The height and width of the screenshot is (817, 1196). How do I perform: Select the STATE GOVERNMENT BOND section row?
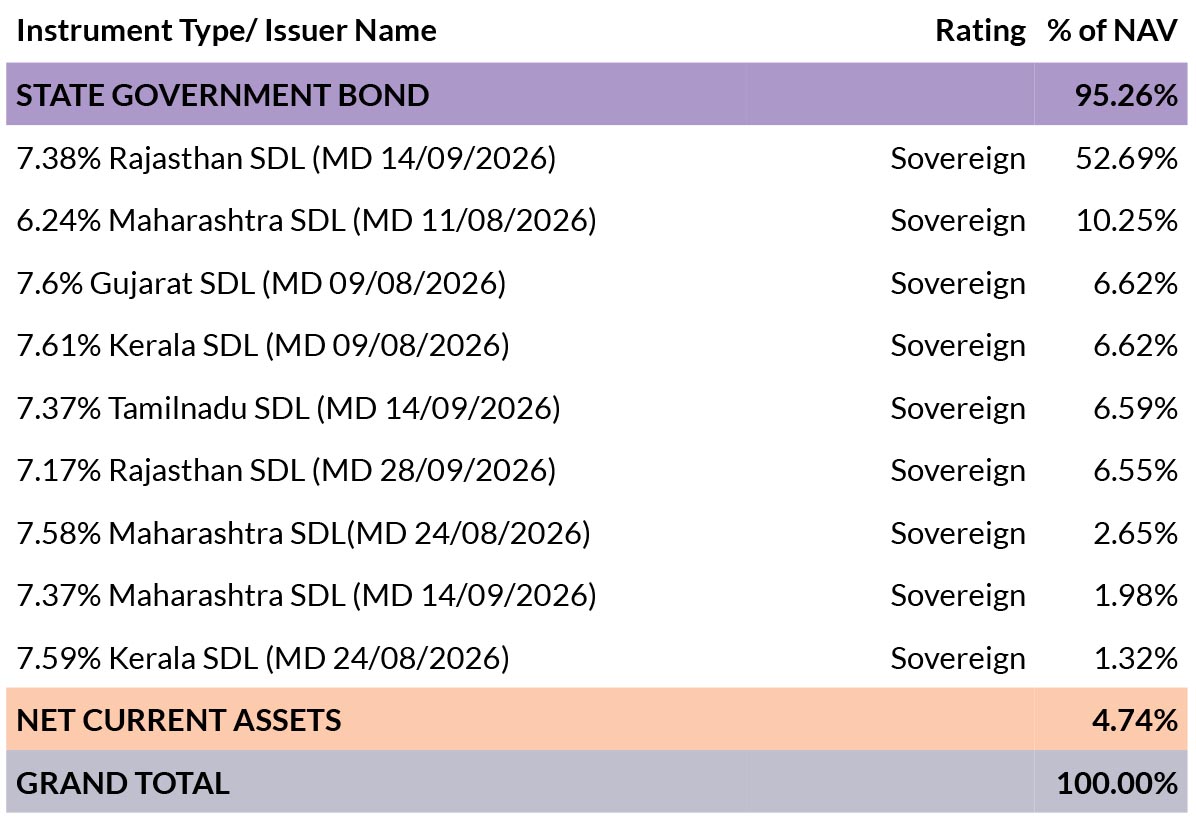click(223, 95)
